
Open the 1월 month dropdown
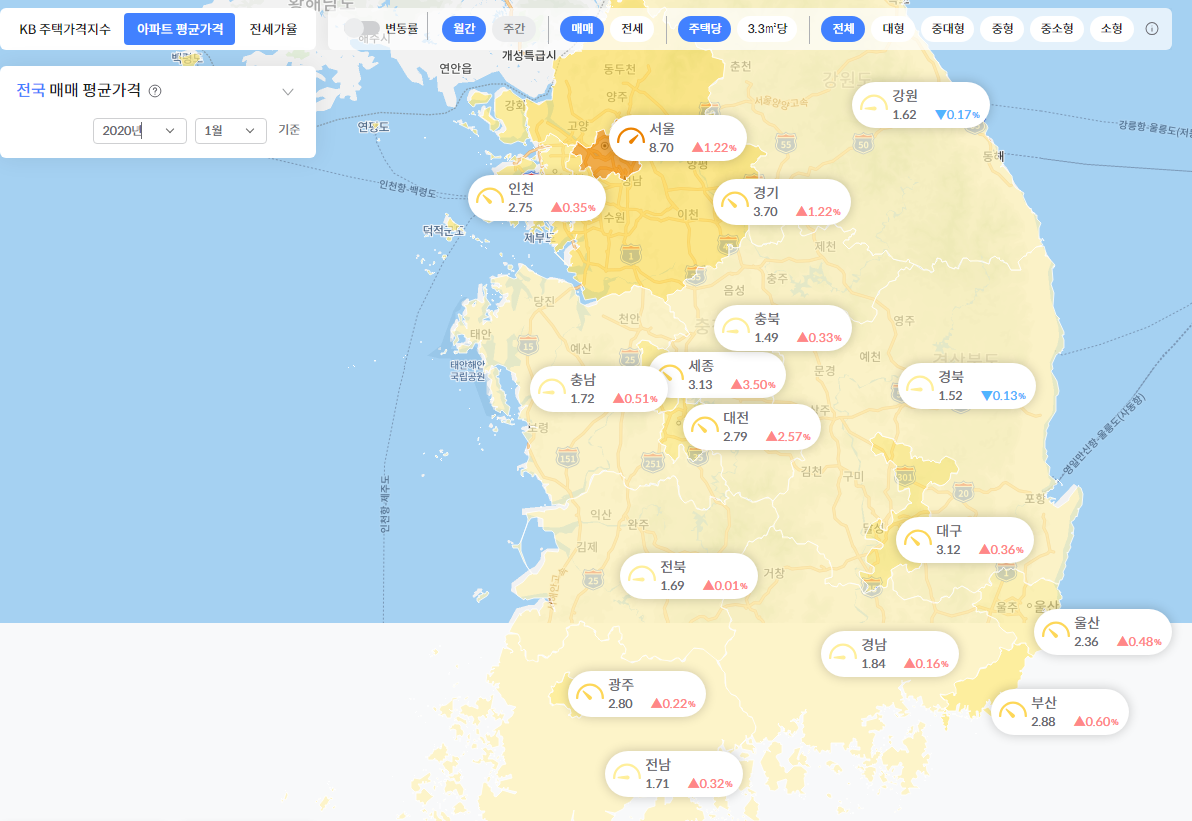click(230, 131)
